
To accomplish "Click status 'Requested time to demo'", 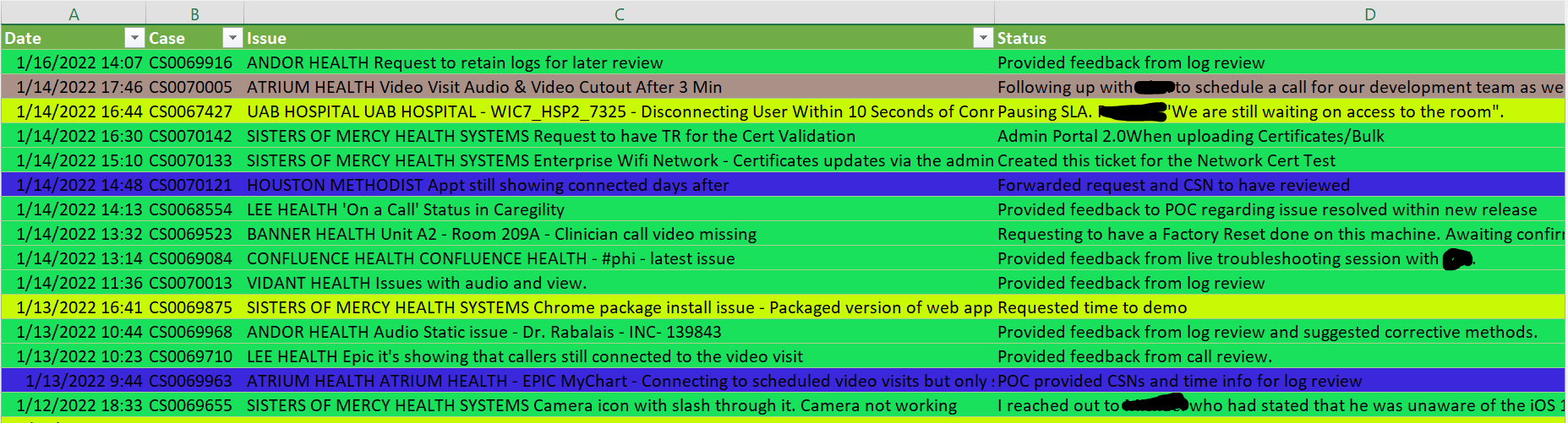I will (1280, 307).
